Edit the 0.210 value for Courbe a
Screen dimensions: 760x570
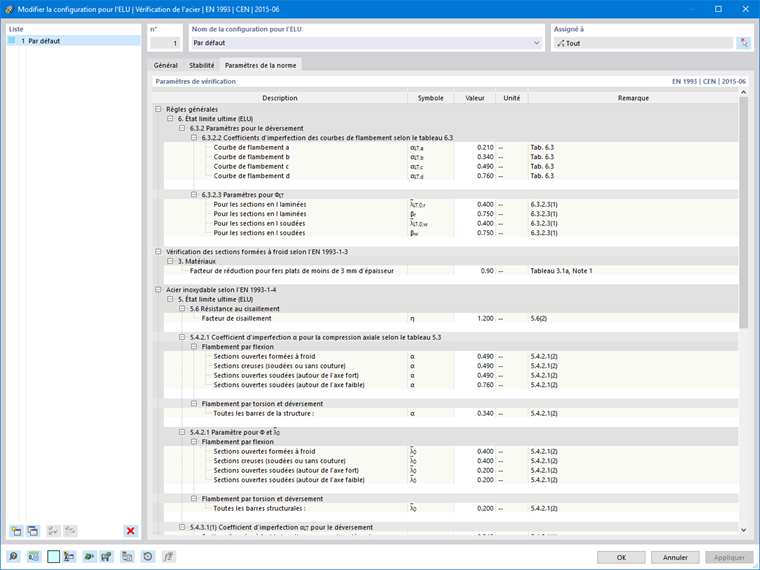[475, 147]
